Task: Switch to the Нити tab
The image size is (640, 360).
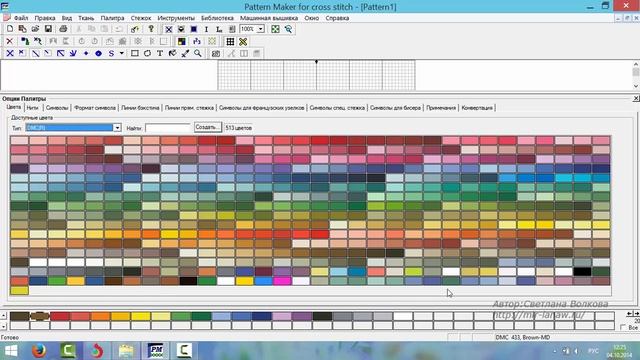Action: pos(32,108)
